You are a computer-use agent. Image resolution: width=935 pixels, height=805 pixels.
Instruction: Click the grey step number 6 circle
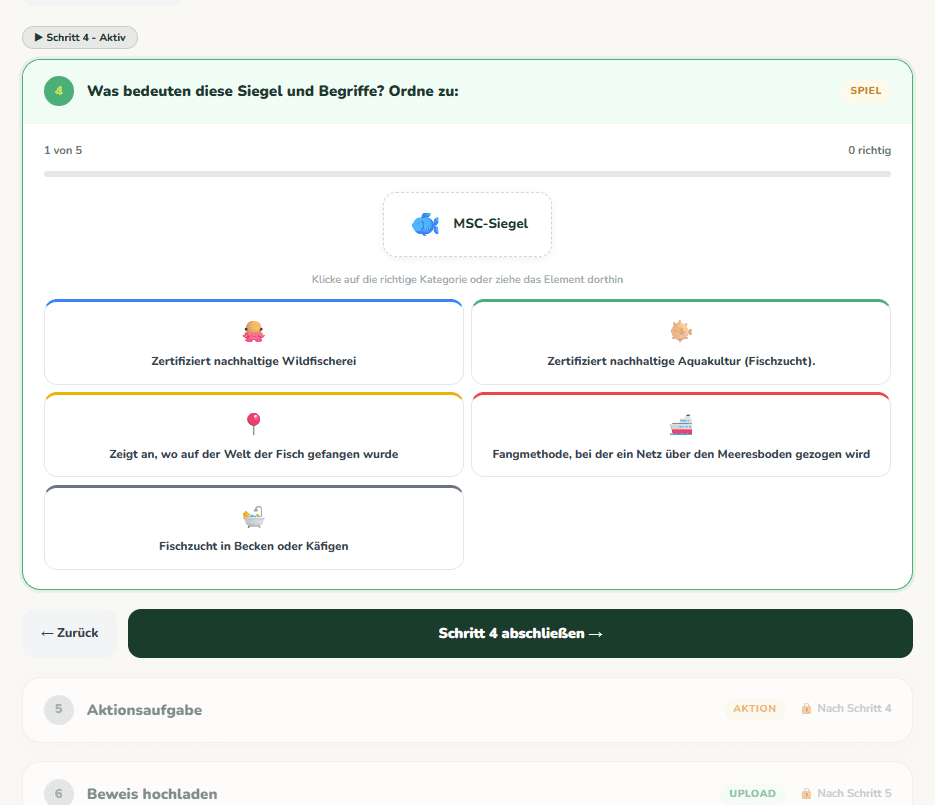[59, 794]
